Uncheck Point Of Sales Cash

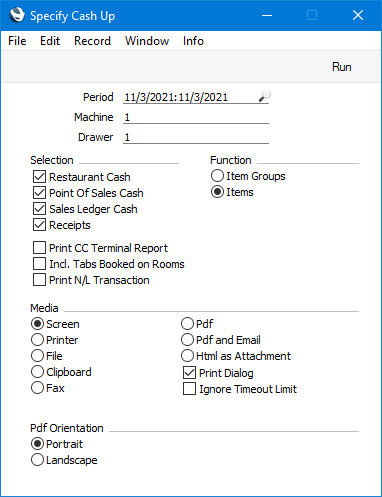pyautogui.click(x=39, y=193)
